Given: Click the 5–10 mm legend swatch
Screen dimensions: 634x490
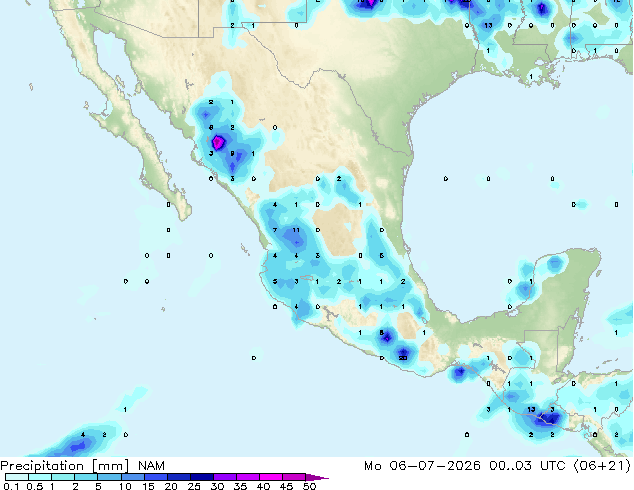Looking at the screenshot, I should (x=109, y=477).
